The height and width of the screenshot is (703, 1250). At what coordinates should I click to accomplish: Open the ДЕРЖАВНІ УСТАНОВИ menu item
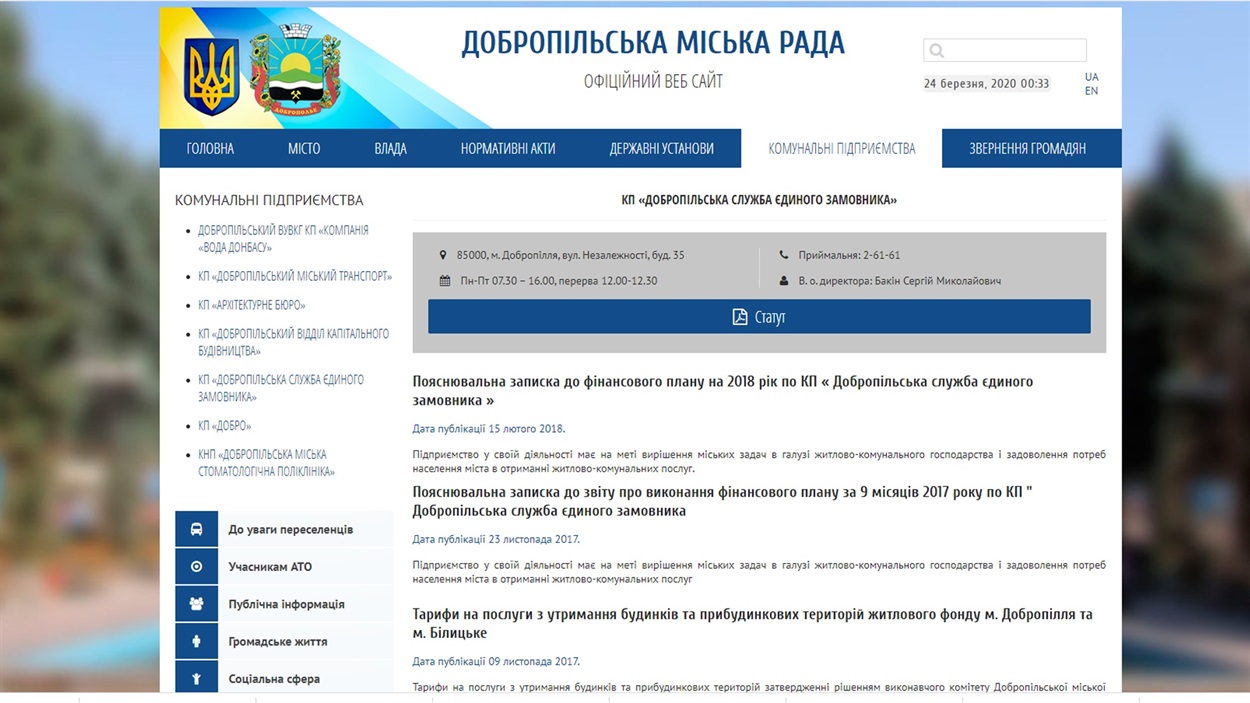tap(662, 148)
